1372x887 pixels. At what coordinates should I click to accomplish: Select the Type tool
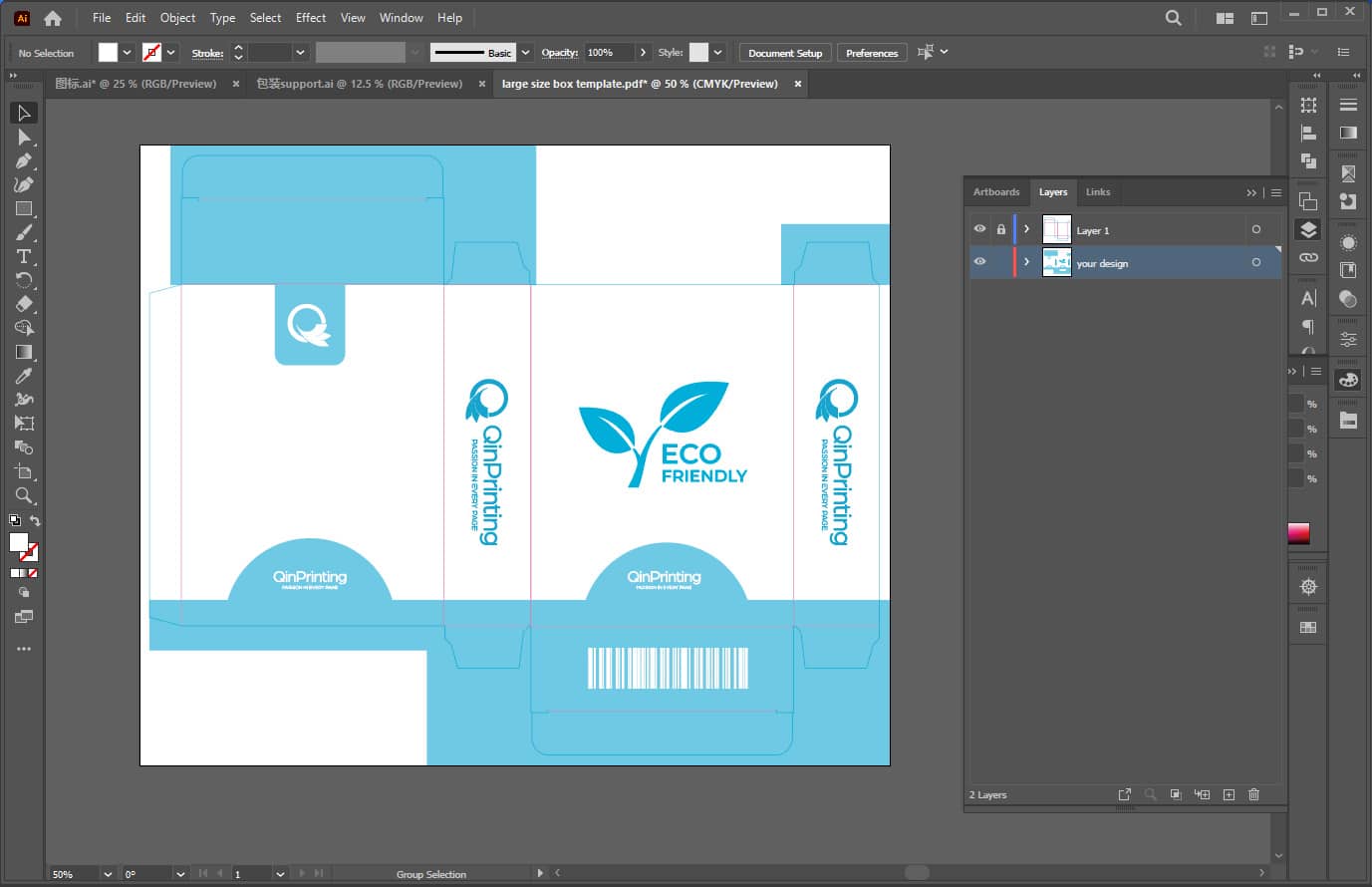24,256
